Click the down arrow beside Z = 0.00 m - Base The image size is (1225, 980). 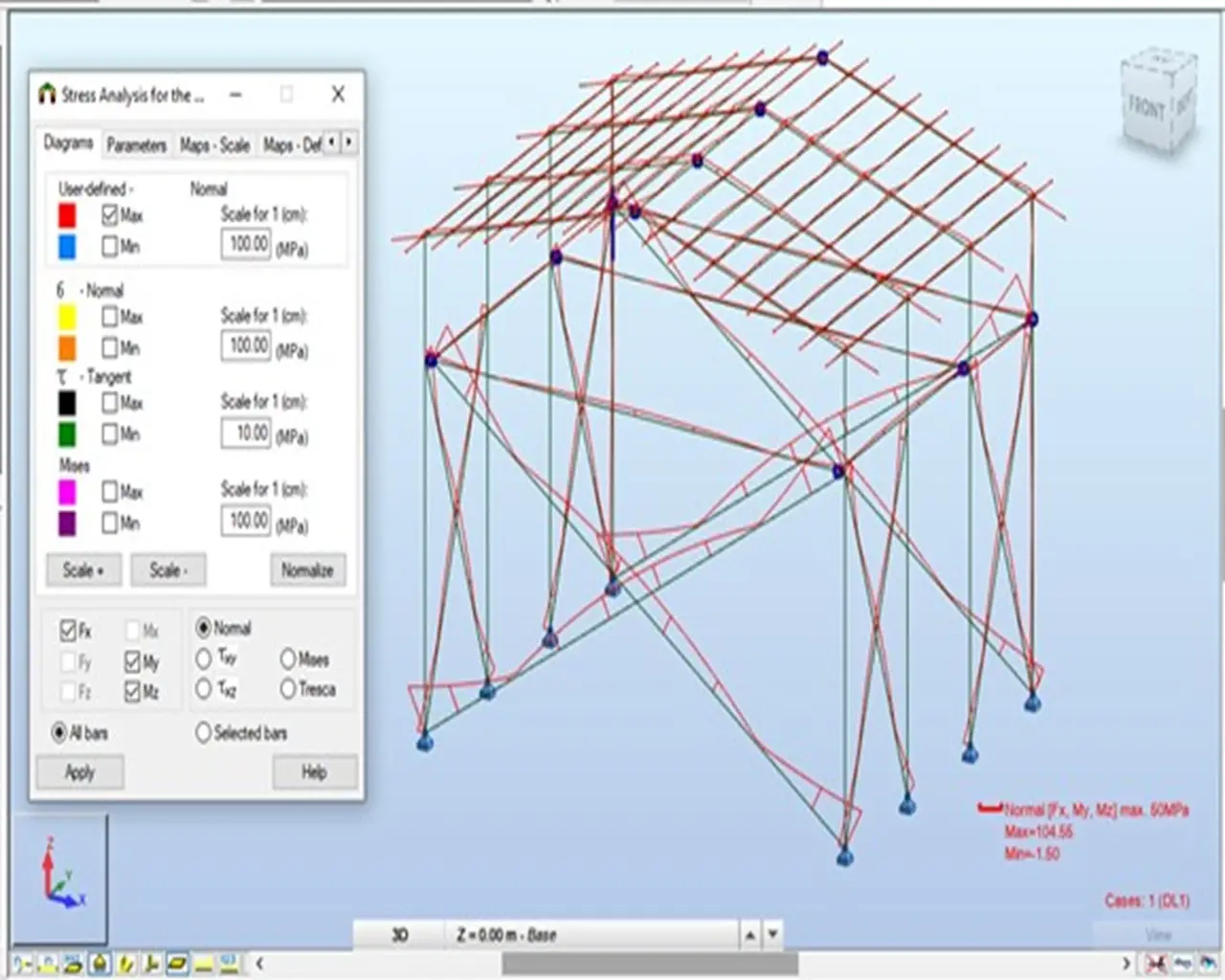pos(772,935)
